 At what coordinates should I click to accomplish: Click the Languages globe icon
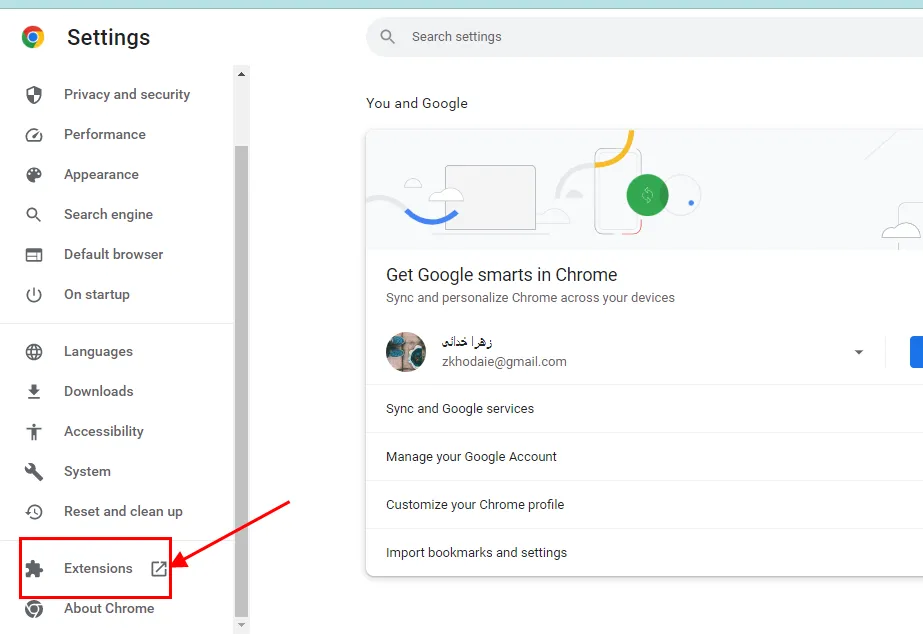34,351
